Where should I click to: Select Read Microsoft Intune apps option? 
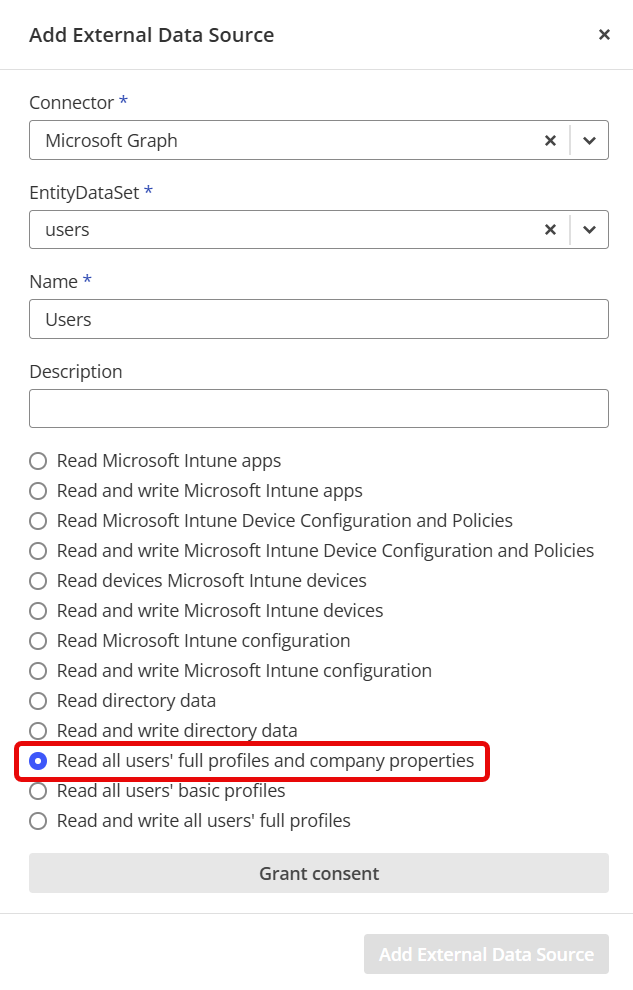click(38, 461)
